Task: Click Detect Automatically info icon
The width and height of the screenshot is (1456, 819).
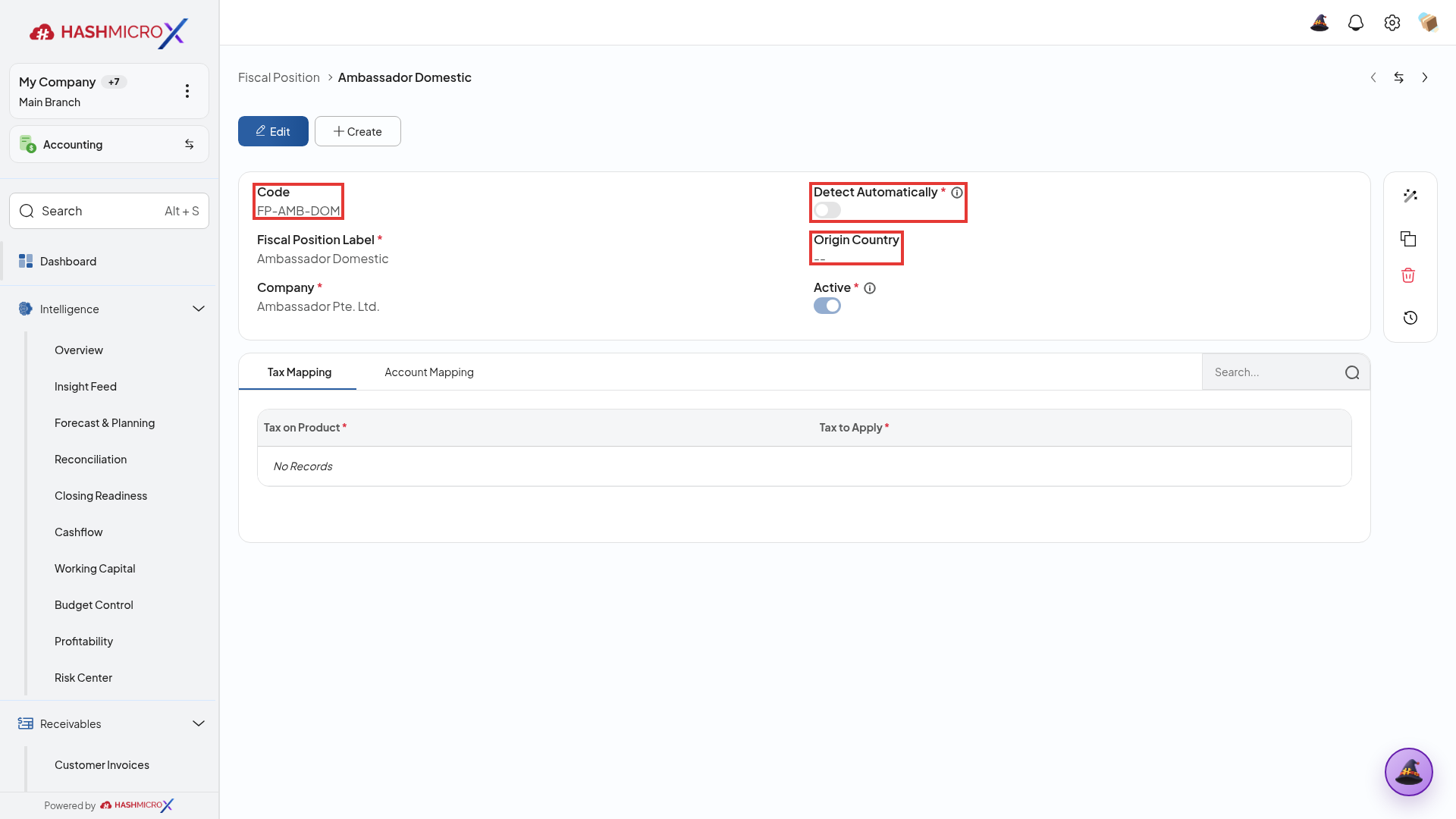Action: tap(957, 193)
